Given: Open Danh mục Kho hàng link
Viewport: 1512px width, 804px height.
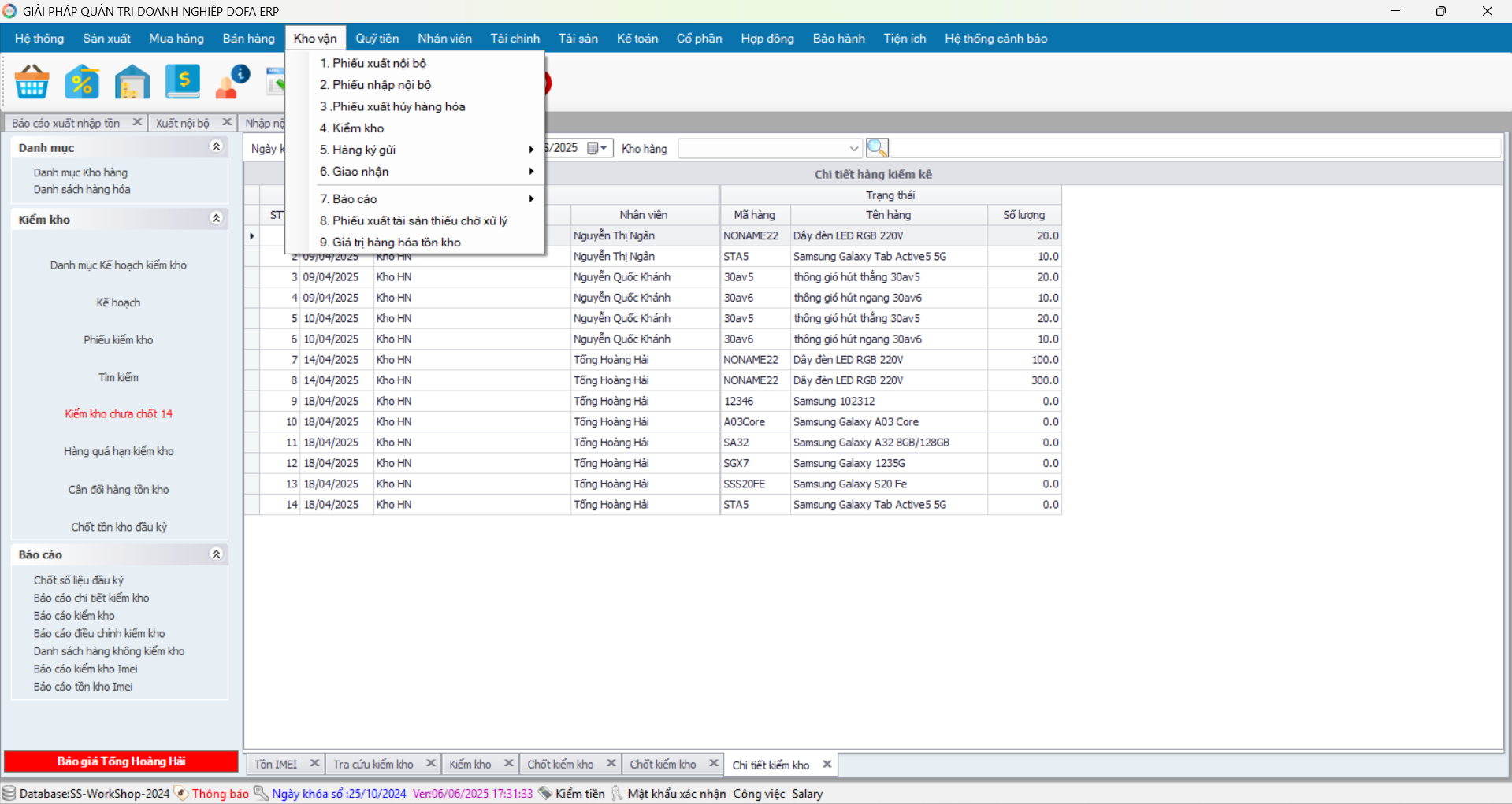Looking at the screenshot, I should (80, 172).
